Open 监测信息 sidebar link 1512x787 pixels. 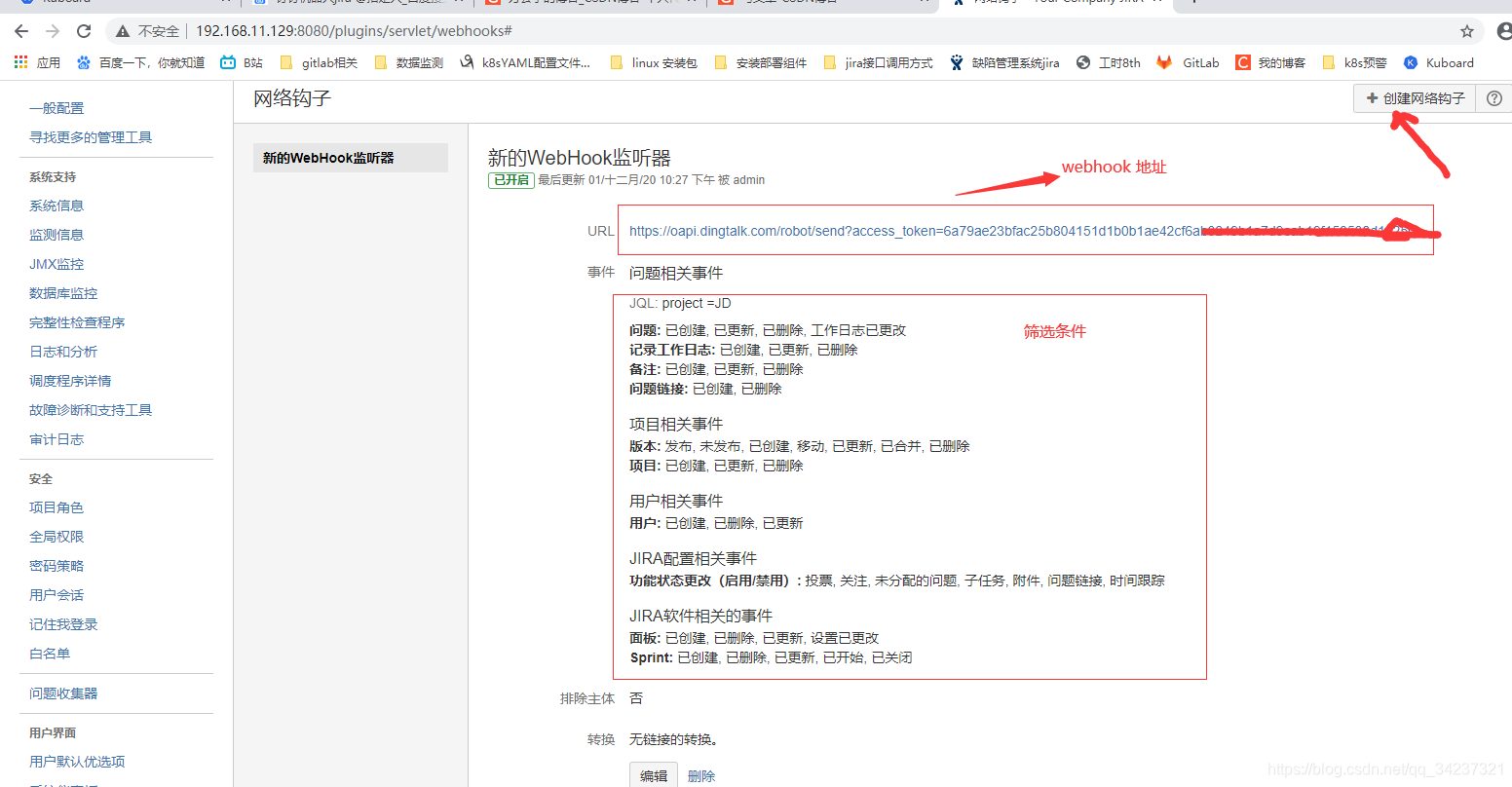[x=57, y=235]
